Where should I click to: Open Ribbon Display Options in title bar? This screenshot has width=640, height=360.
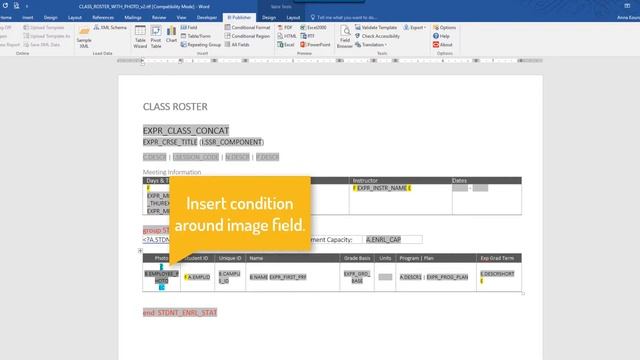(x=627, y=6)
